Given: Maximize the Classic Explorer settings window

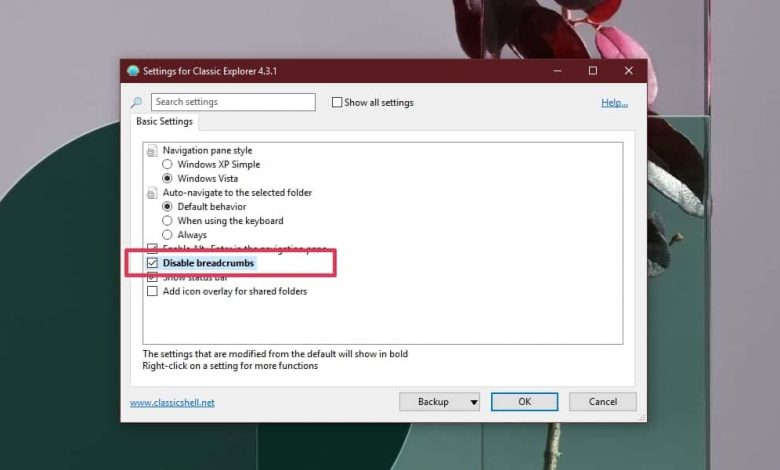Looking at the screenshot, I should coord(592,71).
